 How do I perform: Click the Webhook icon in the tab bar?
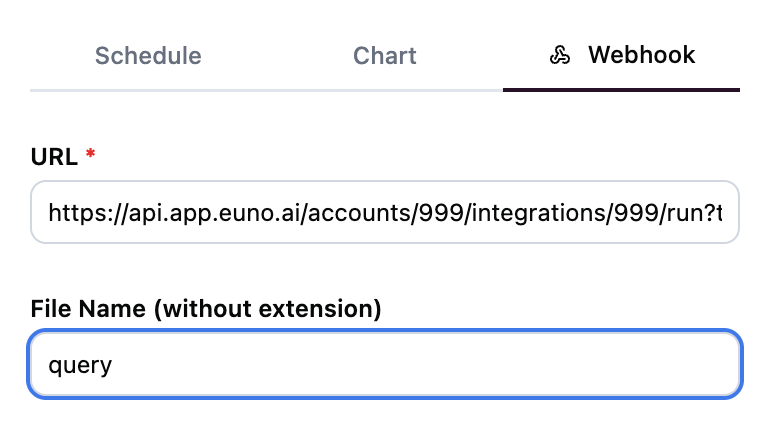(560, 56)
